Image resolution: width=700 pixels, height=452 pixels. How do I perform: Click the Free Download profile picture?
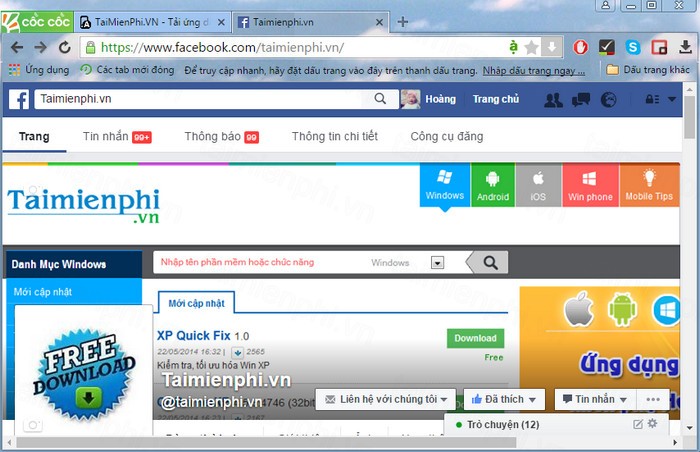click(83, 373)
